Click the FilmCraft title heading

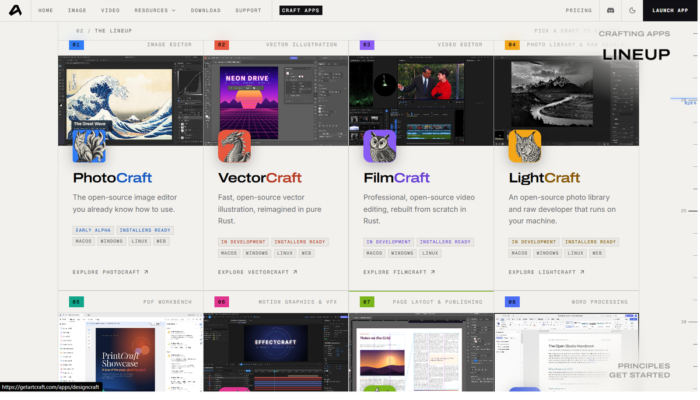coord(396,178)
